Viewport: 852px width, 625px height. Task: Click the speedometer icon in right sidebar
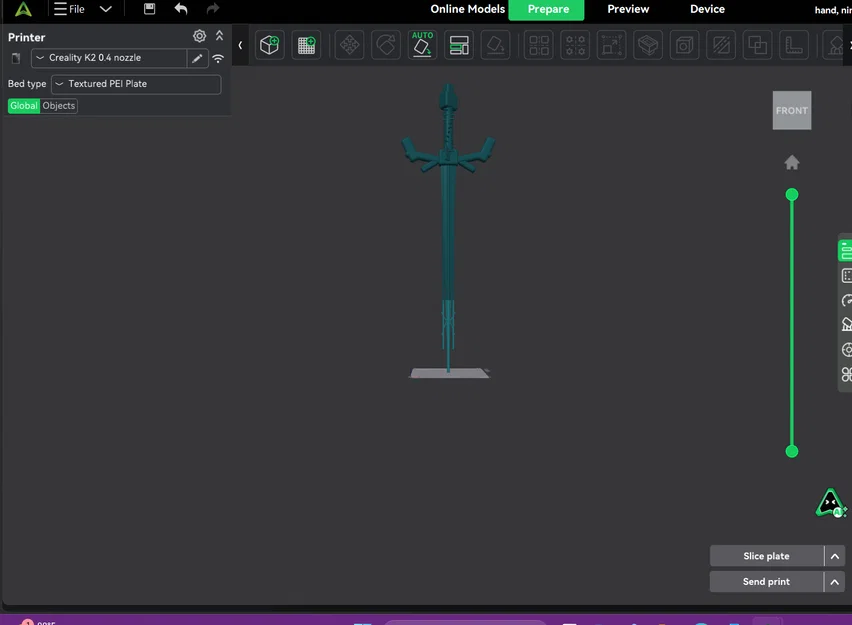pyautogui.click(x=847, y=301)
